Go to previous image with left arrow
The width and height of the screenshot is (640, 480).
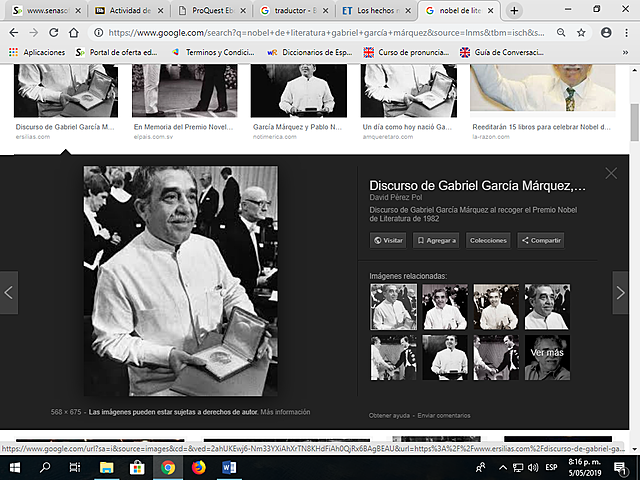[9, 293]
